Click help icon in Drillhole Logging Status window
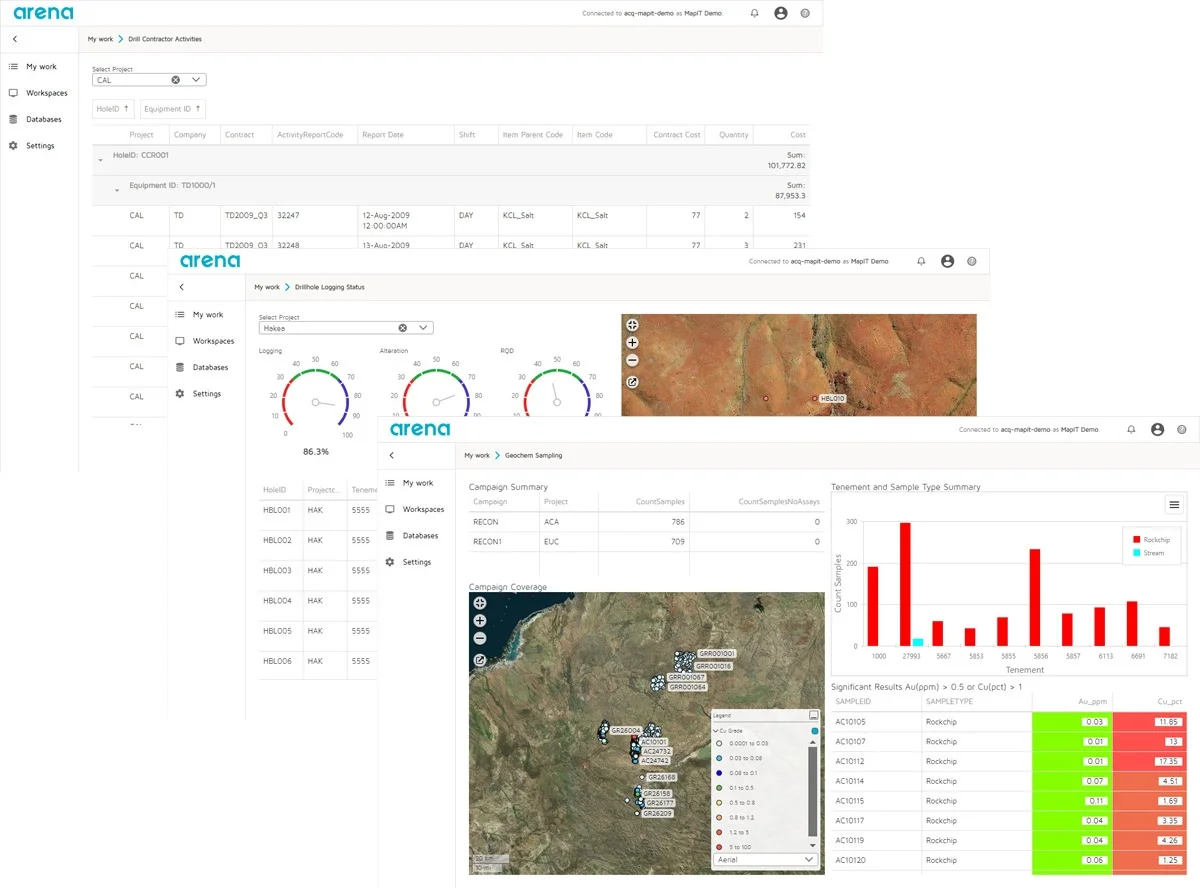The width and height of the screenshot is (1200, 888). point(972,261)
